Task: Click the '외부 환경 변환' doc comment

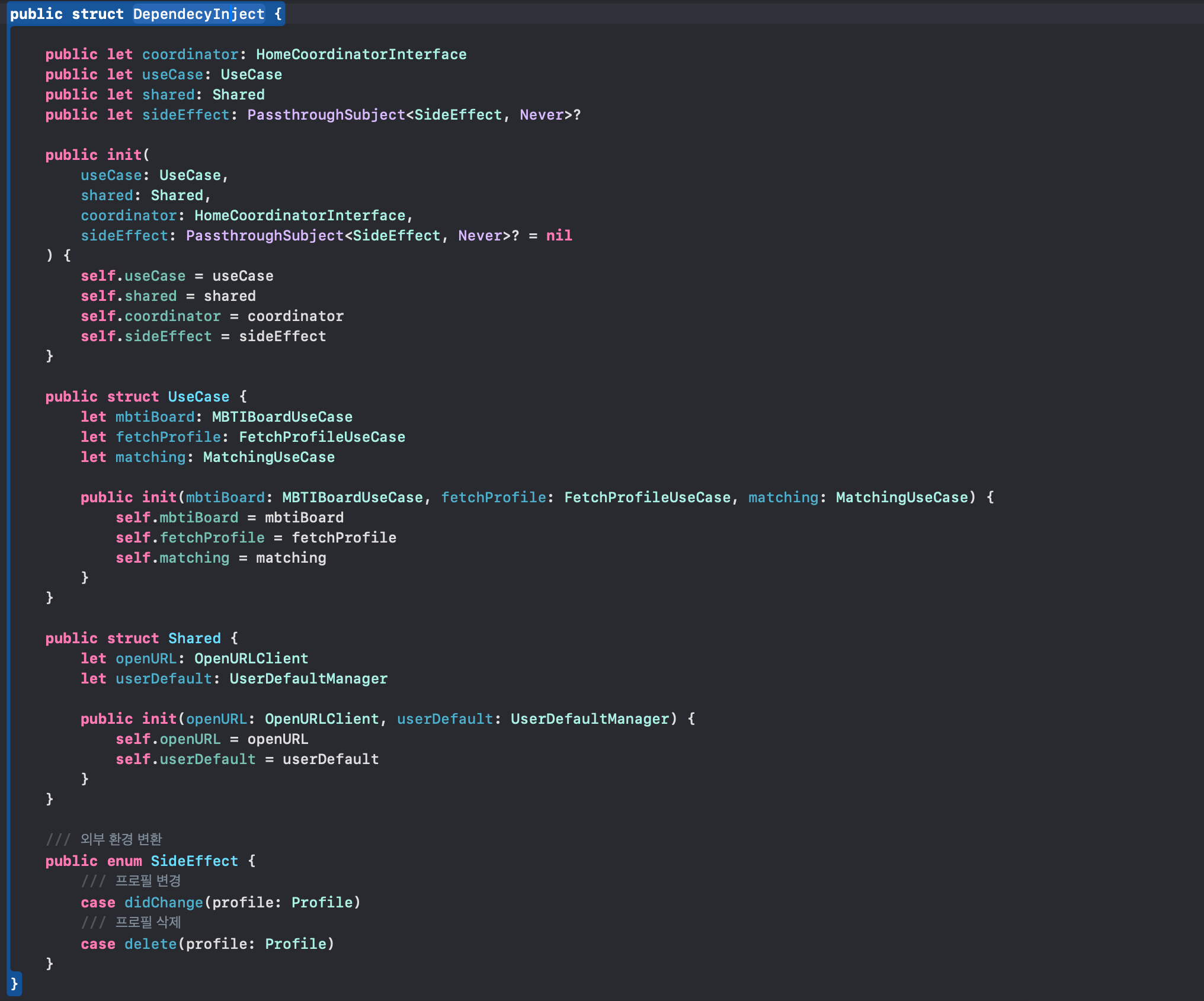Action: [121, 839]
